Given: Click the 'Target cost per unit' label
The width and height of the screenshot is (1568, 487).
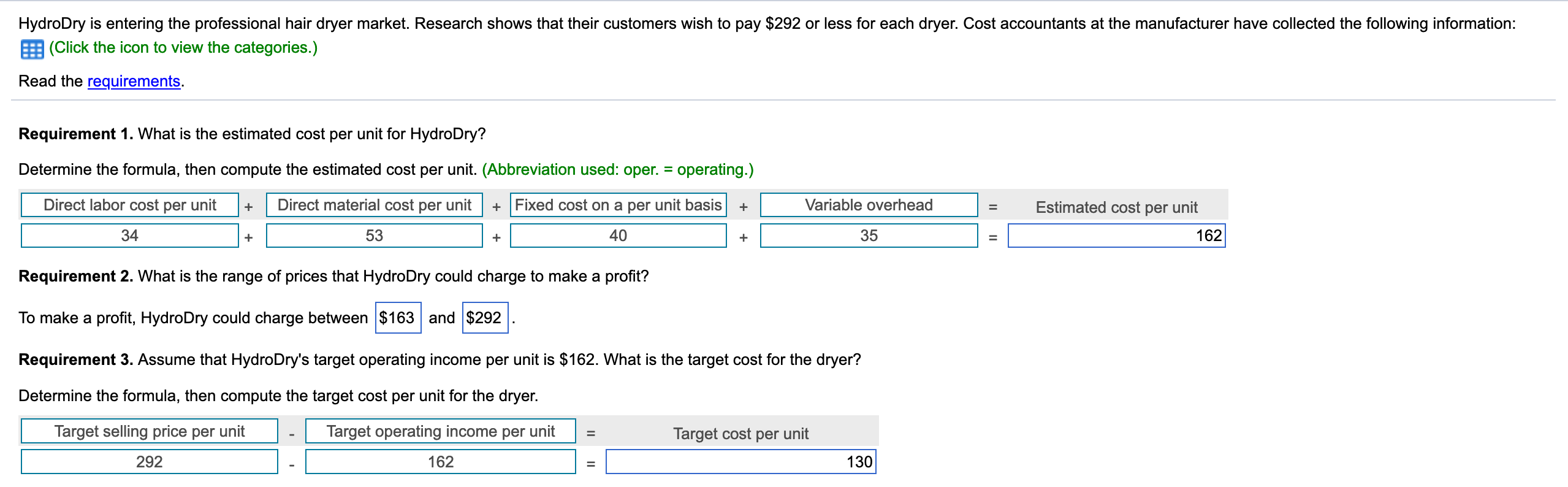Looking at the screenshot, I should (740, 434).
